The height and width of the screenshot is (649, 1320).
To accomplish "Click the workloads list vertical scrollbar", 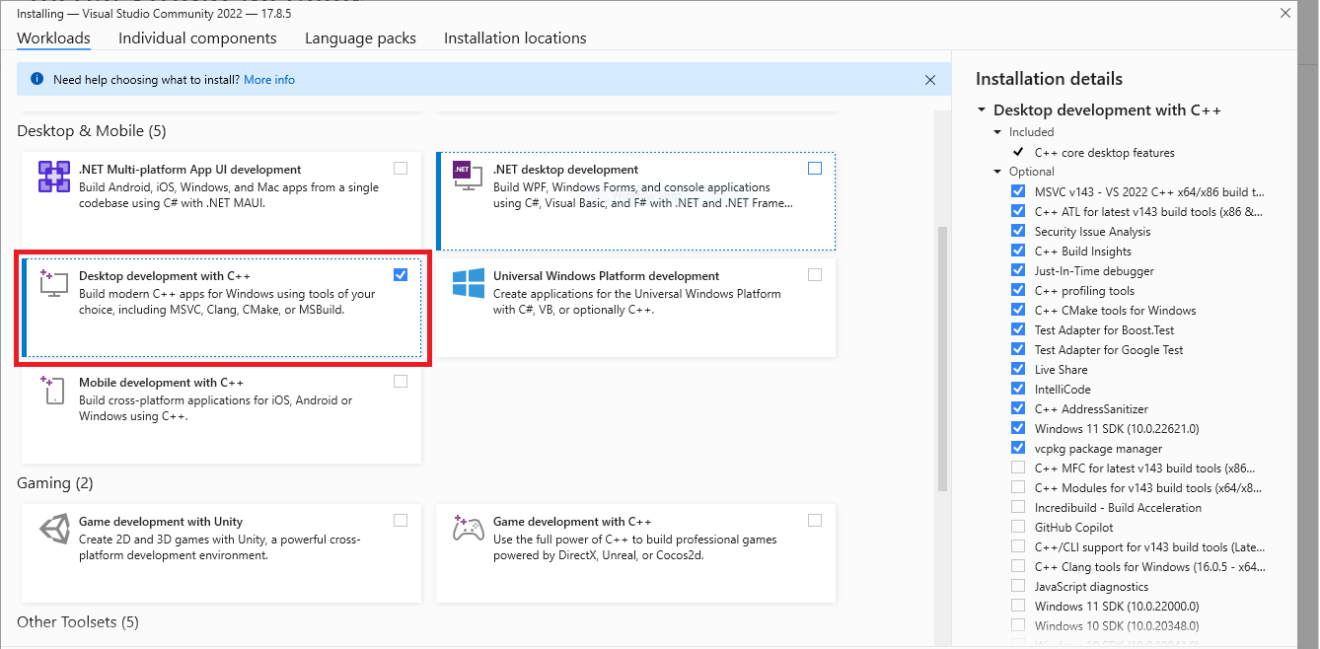I will click(941, 360).
